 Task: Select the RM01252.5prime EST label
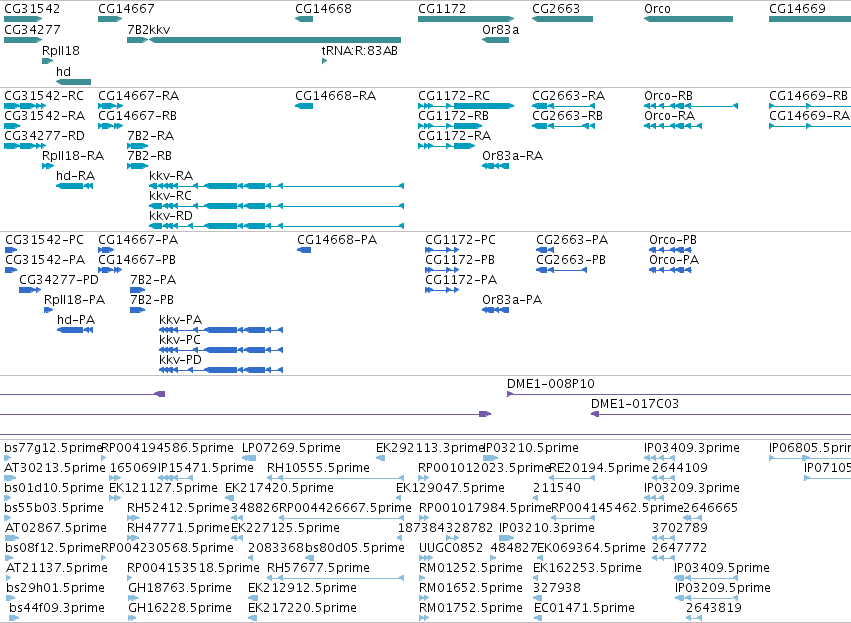[x=471, y=568]
